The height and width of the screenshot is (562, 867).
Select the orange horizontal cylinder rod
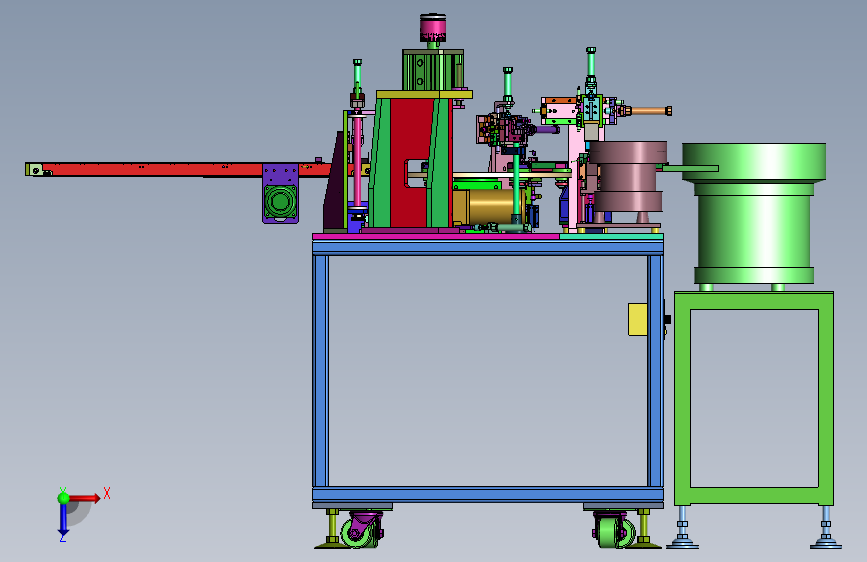click(651, 111)
